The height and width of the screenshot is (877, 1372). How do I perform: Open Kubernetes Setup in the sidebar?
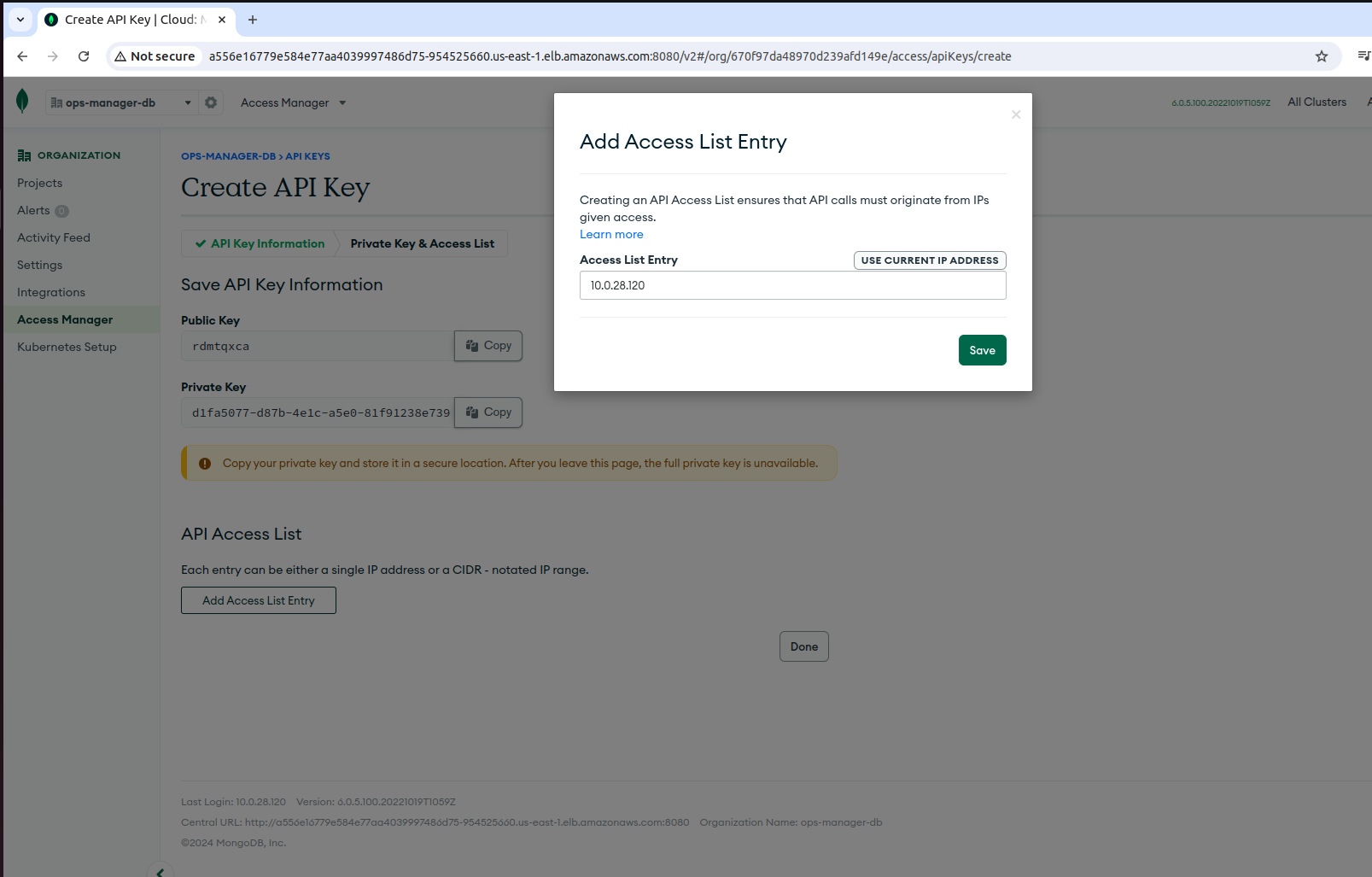[67, 347]
